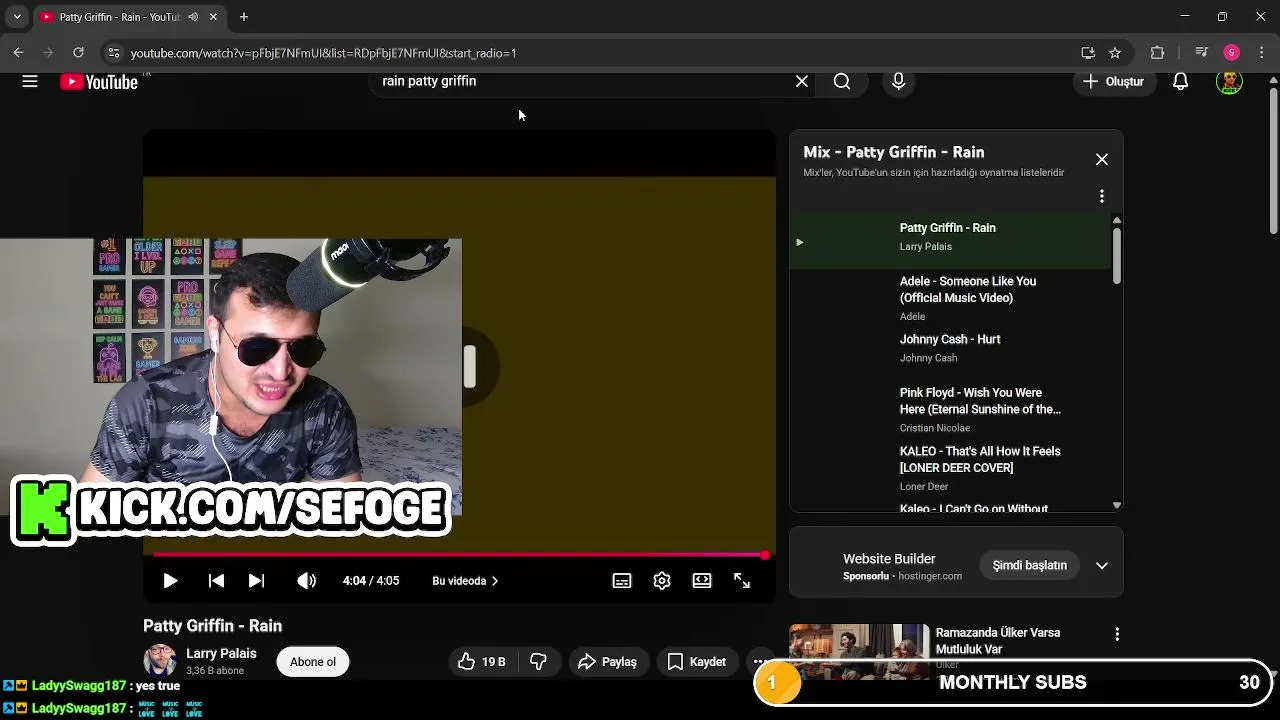The width and height of the screenshot is (1280, 720).
Task: Close the Mix playlist panel
Action: pyautogui.click(x=1102, y=160)
